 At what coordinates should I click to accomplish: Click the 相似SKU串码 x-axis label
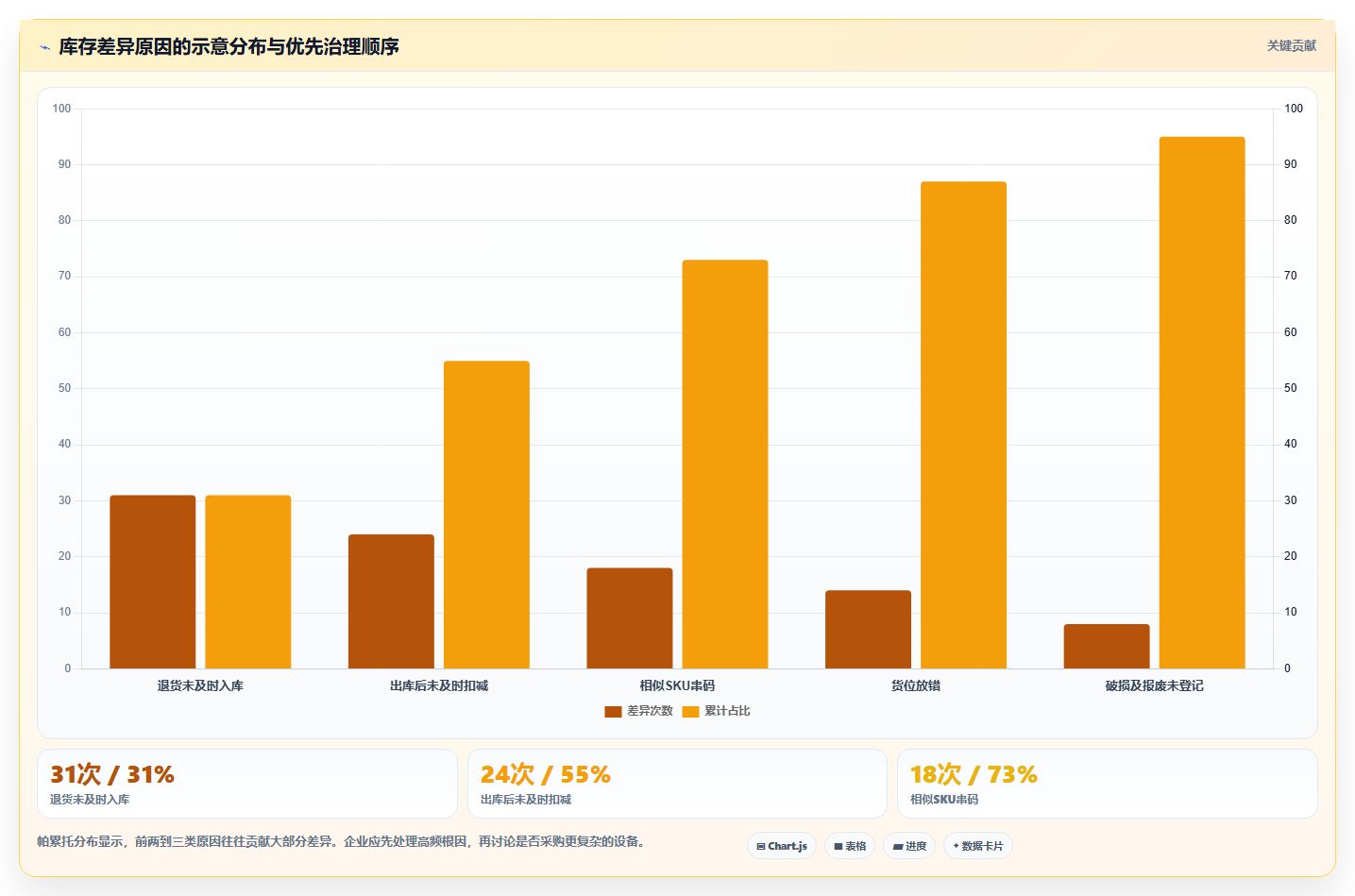tap(677, 685)
